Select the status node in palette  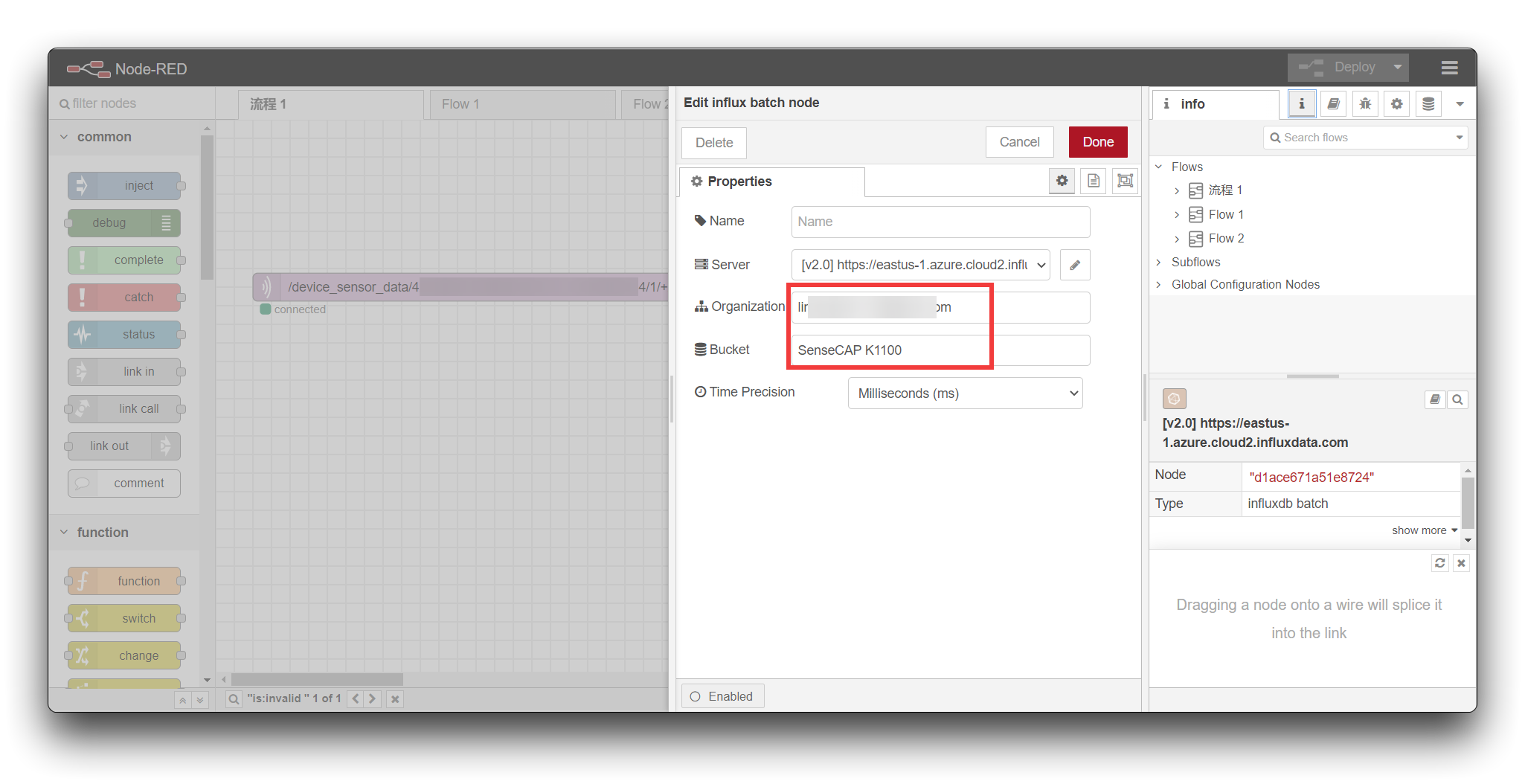pyautogui.click(x=125, y=335)
